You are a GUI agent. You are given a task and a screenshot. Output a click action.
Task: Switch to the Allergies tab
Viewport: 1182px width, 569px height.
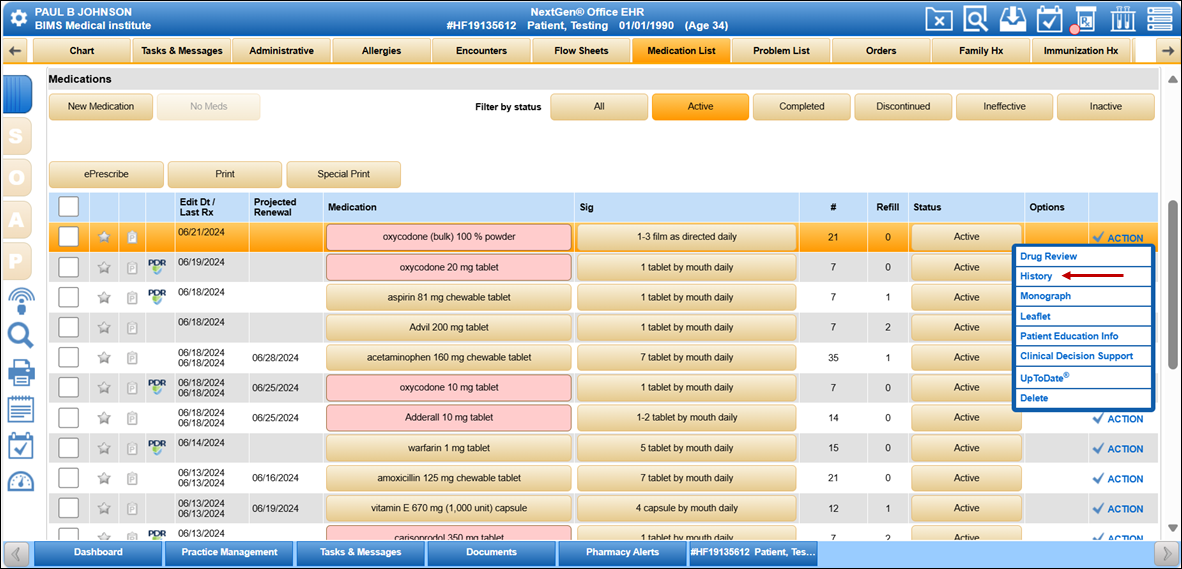pos(381,51)
